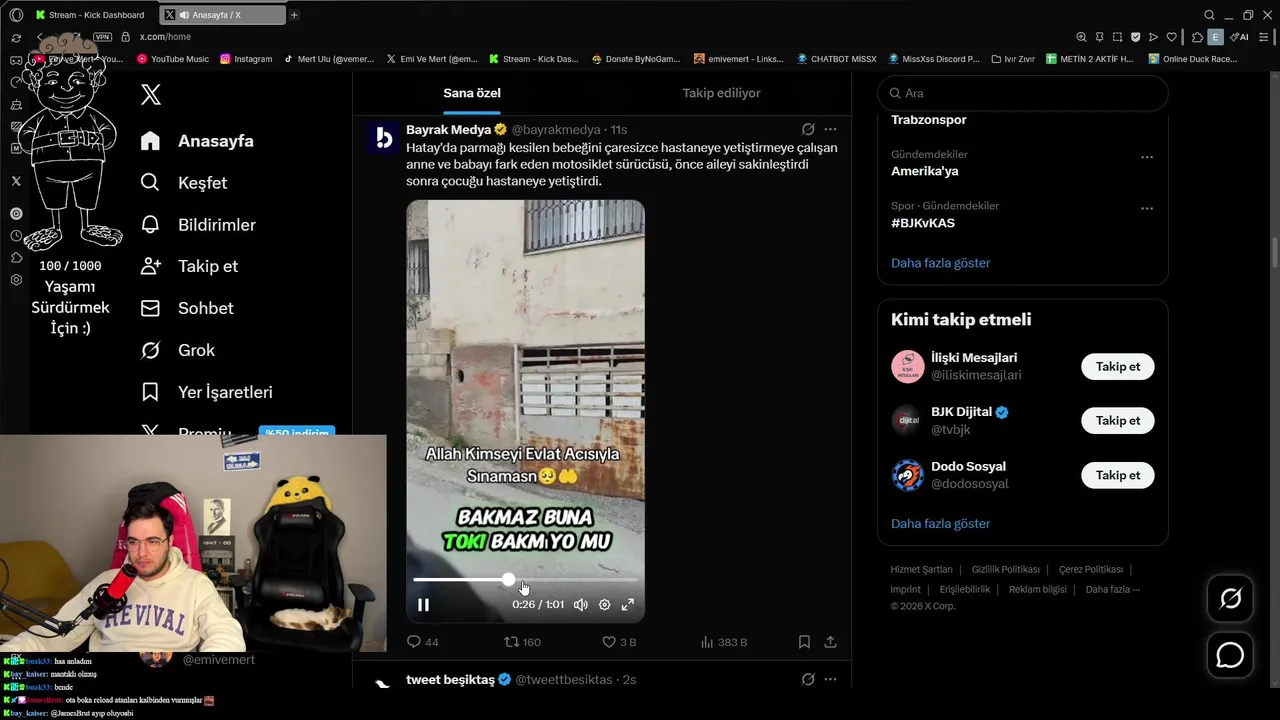Like the Bayrak Medya tweet
Screen dimensions: 1280x720
[618, 642]
